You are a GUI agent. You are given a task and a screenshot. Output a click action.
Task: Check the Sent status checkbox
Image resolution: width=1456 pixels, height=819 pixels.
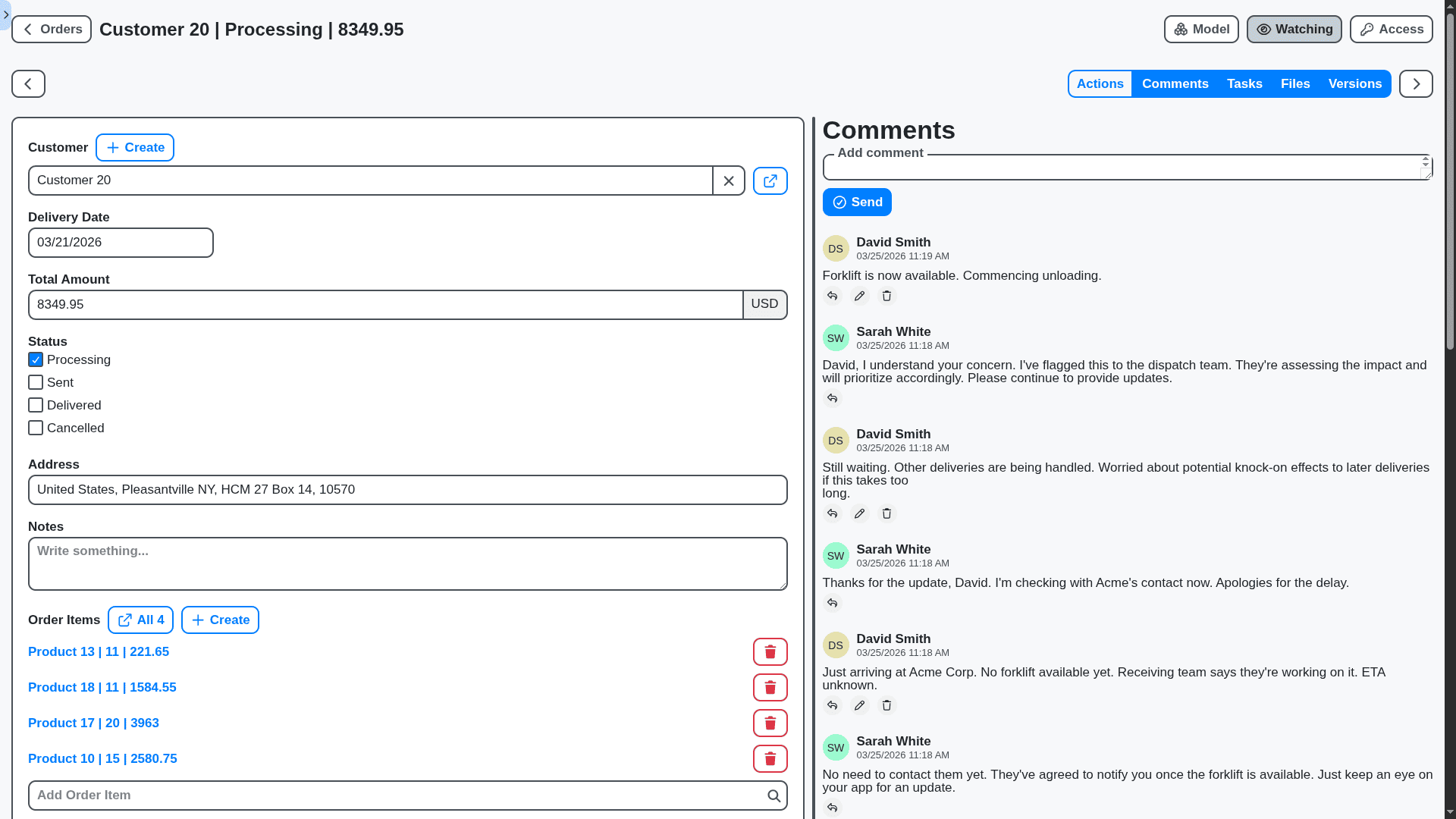pyautogui.click(x=35, y=382)
